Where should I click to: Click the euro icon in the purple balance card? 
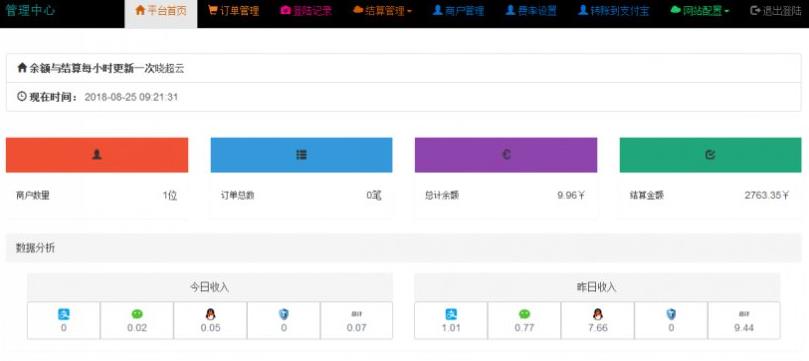506,154
